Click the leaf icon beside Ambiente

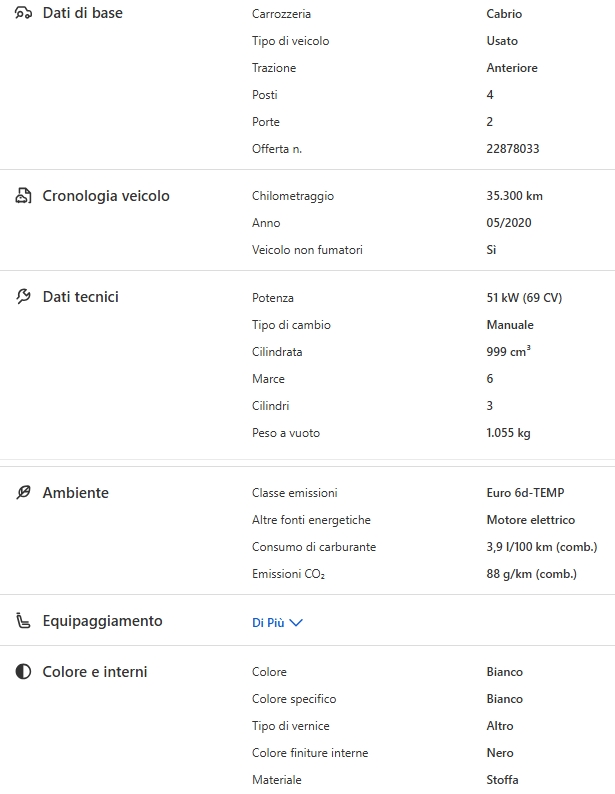click(23, 493)
